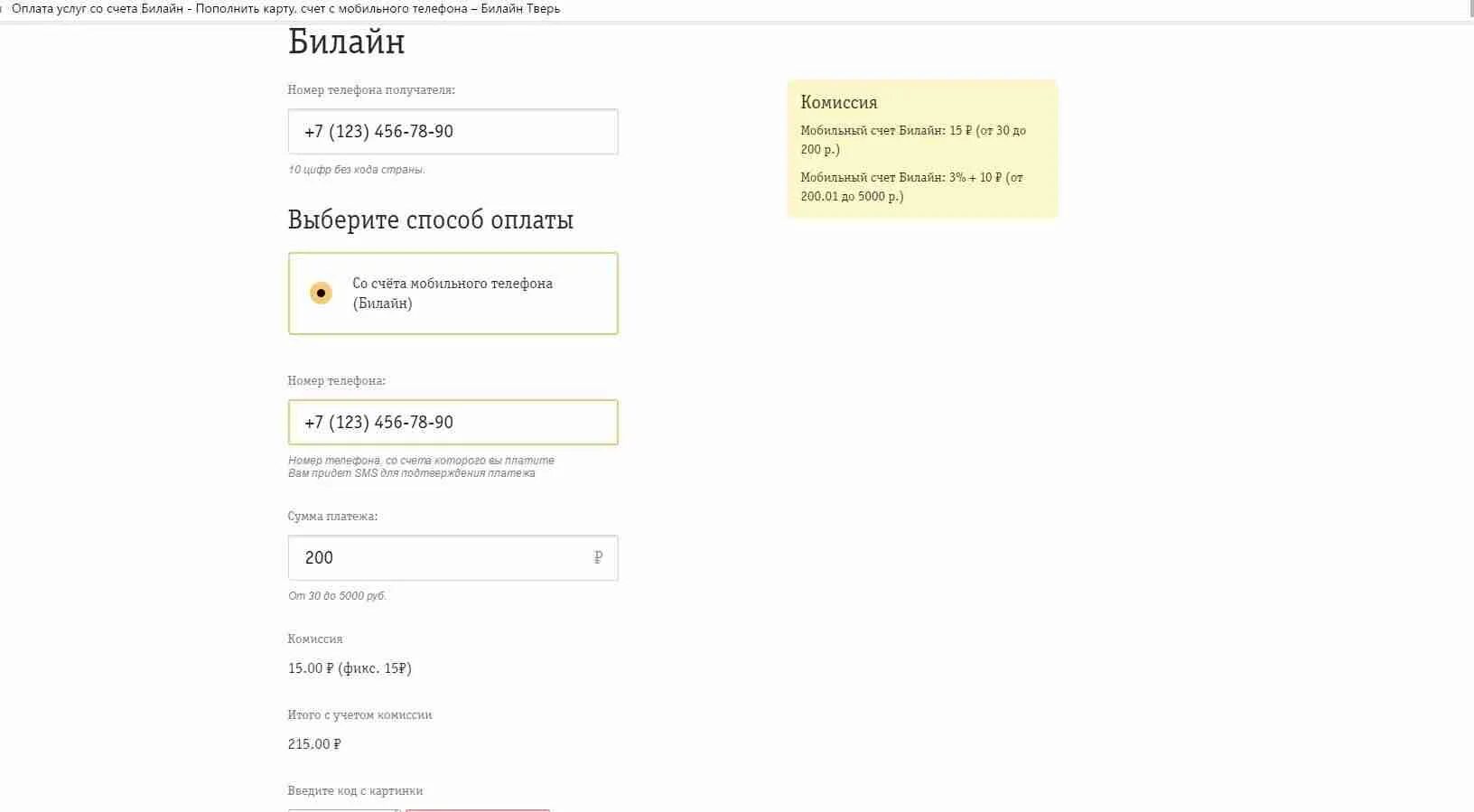This screenshot has height=812, width=1474.
Task: Click the Комиссия title in the yellow box
Action: pyautogui.click(x=839, y=103)
